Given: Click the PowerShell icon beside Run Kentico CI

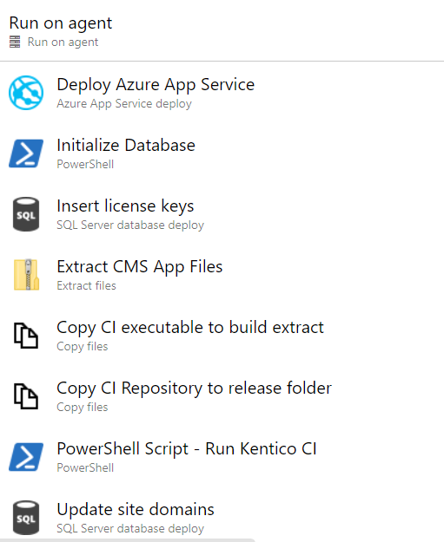Looking at the screenshot, I should pyautogui.click(x=26, y=457).
